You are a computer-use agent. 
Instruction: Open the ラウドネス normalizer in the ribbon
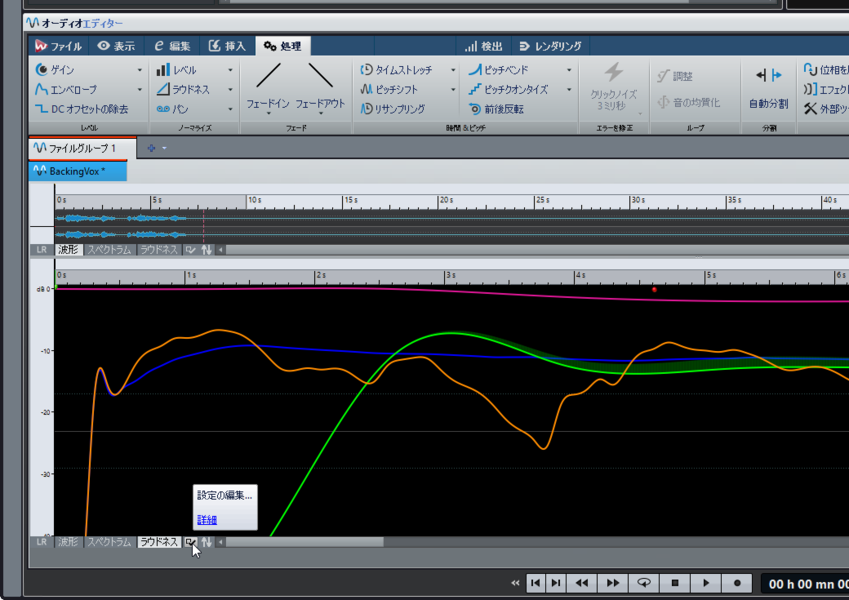[183, 89]
